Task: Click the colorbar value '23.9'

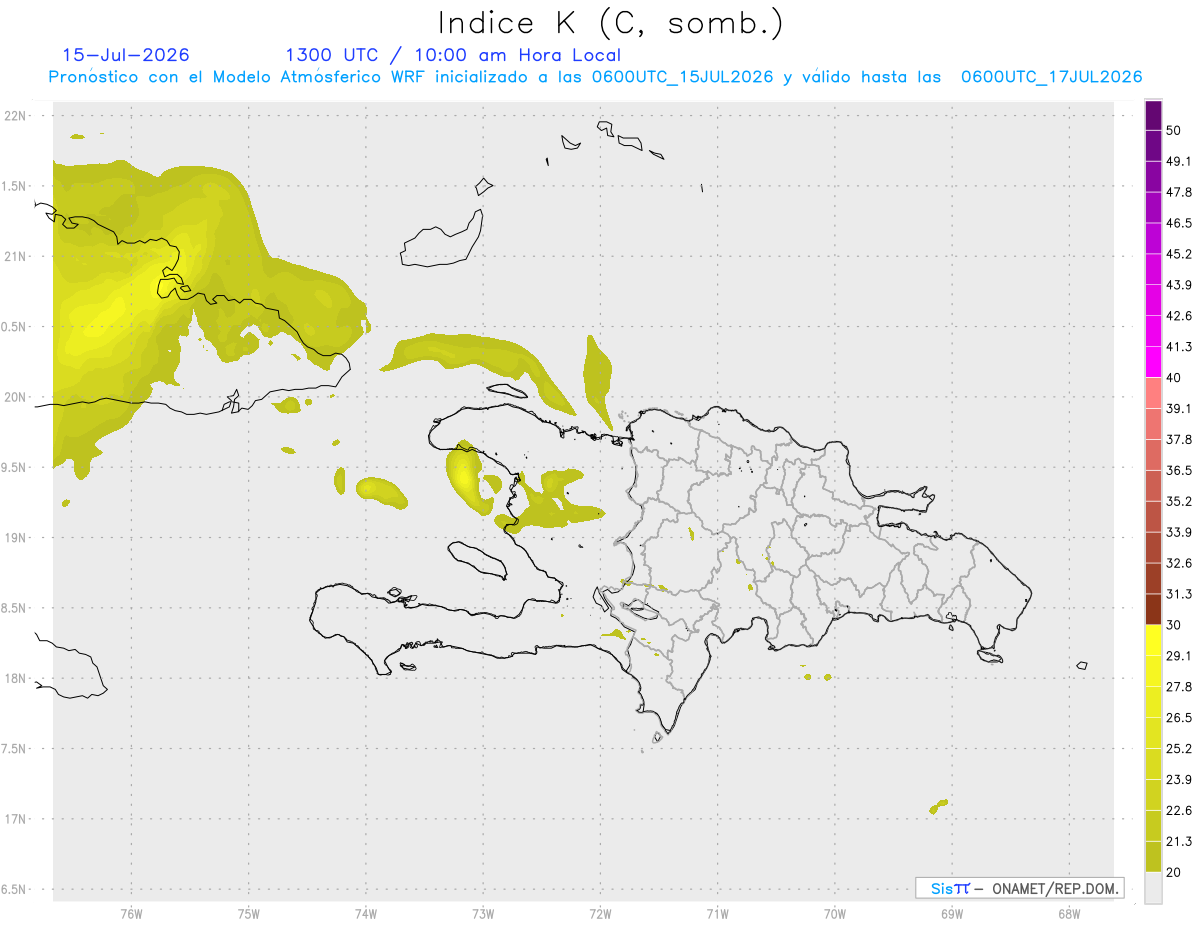Action: (x=1179, y=780)
